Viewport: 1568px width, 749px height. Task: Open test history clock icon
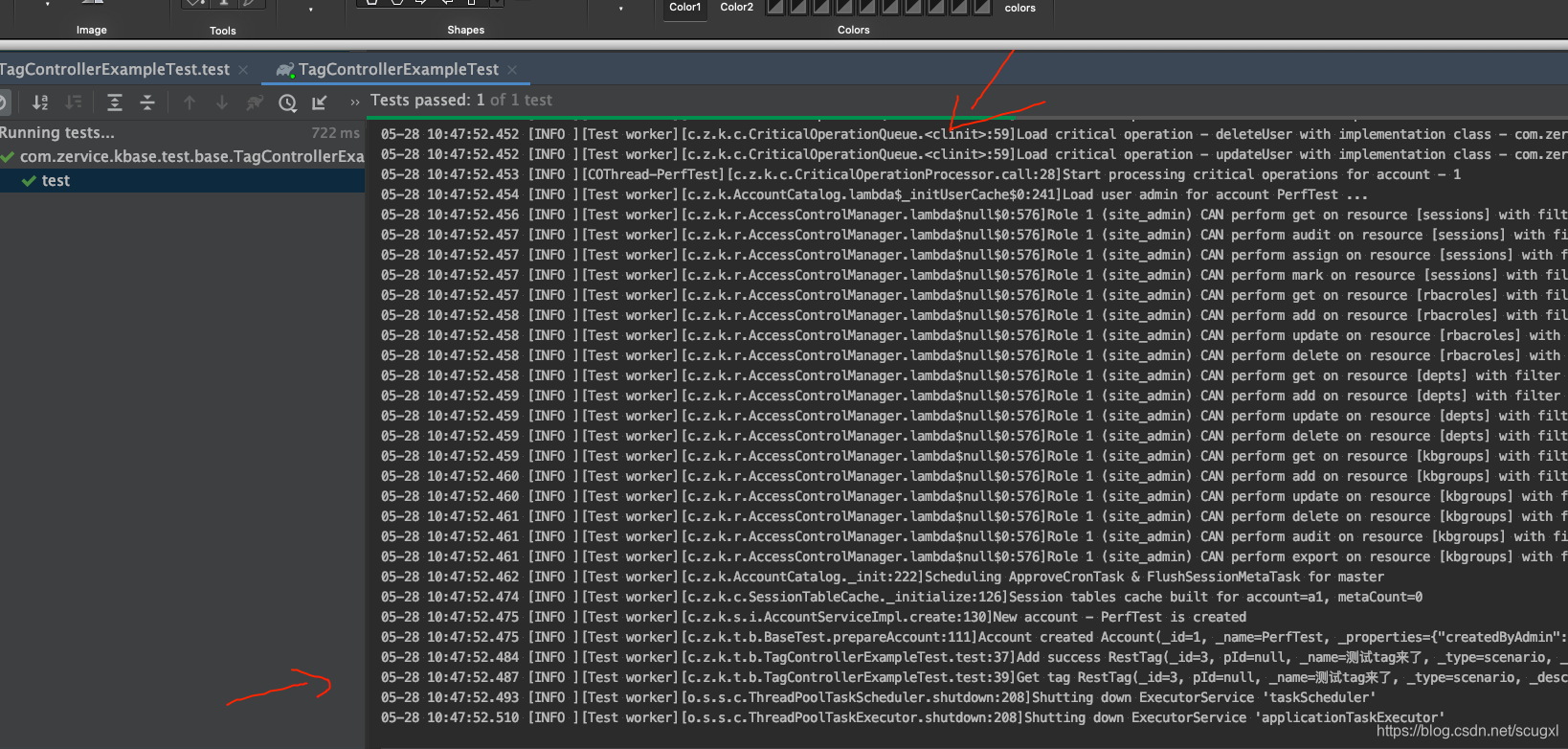pos(287,102)
